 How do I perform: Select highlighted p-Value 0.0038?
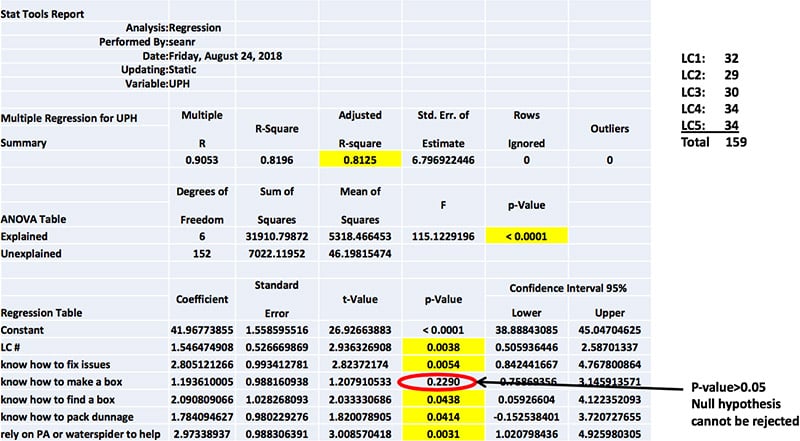point(443,348)
